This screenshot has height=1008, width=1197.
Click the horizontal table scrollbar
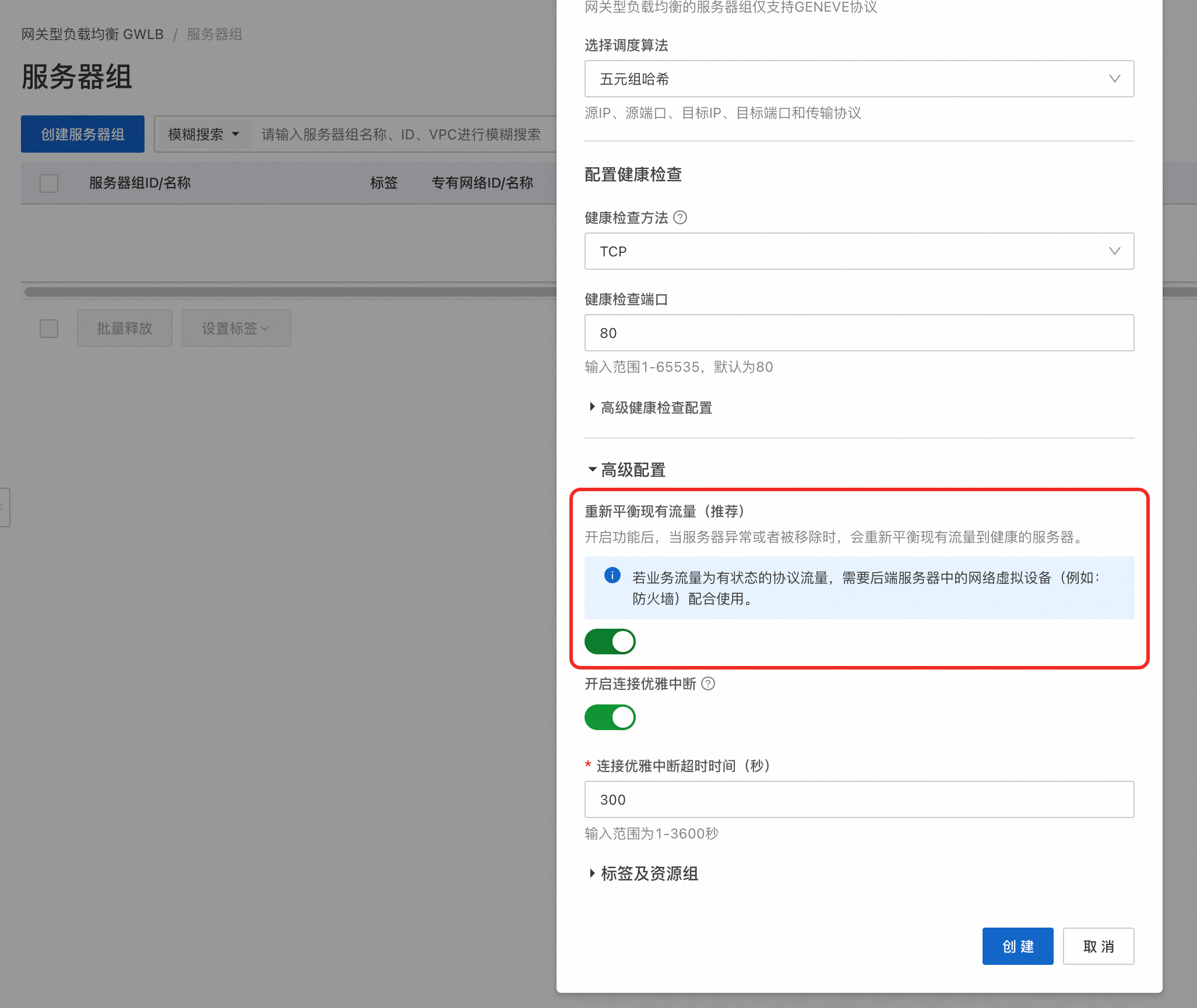290,292
